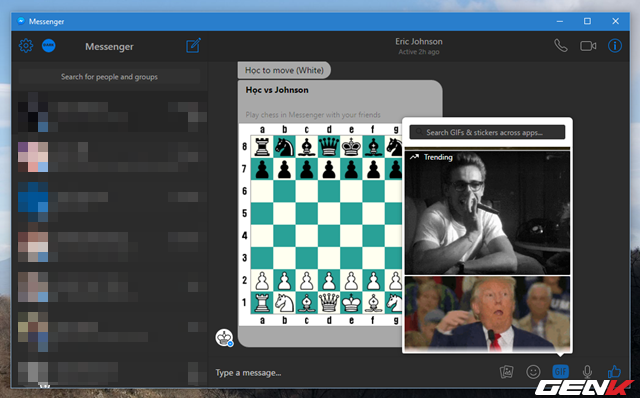Select the black rook on a8
The width and height of the screenshot is (640, 398).
pos(262,147)
